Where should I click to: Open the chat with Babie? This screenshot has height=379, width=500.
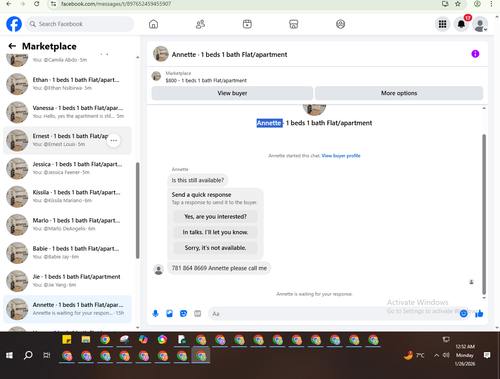[x=67, y=253]
